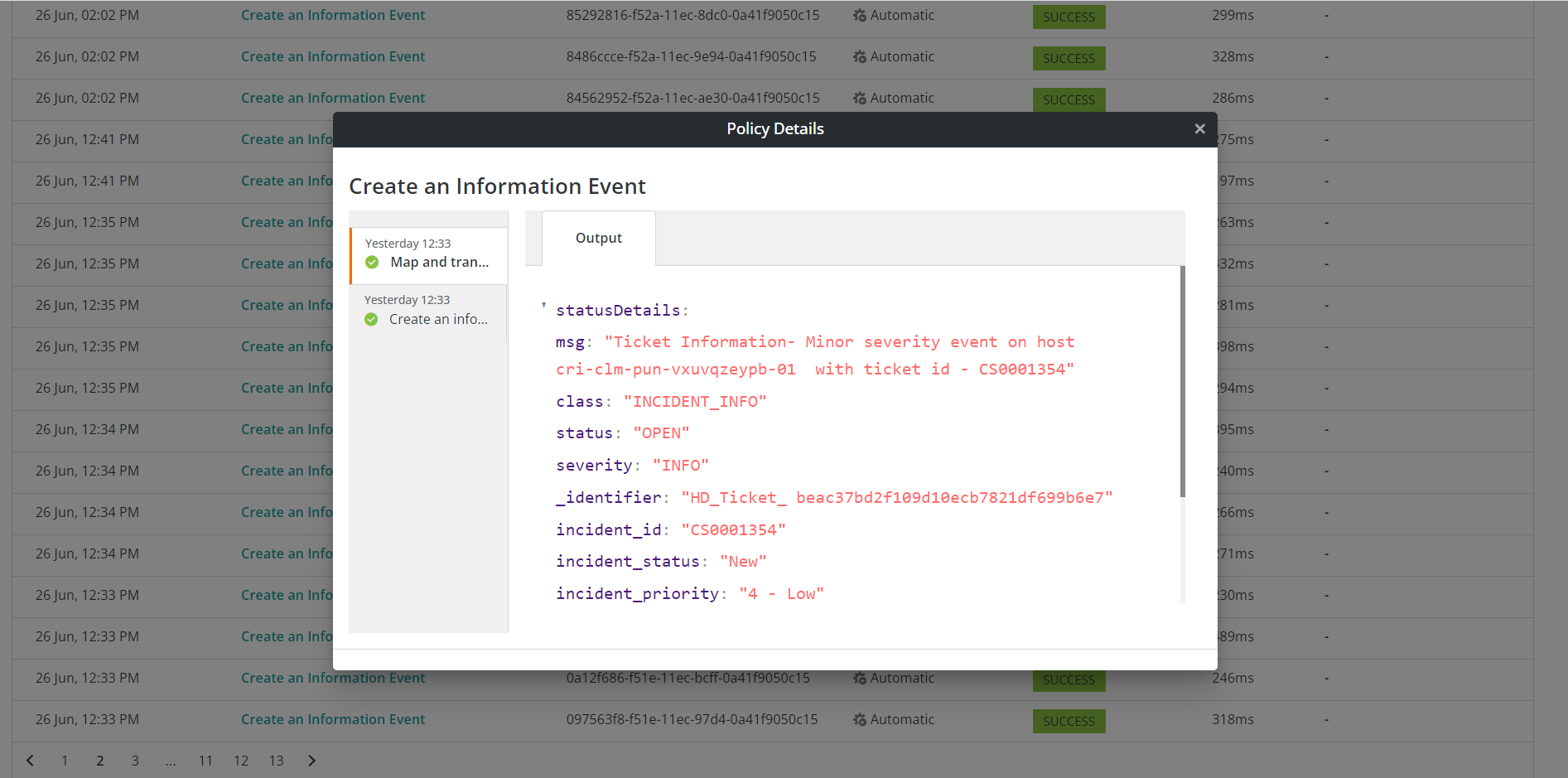Viewport: 1568px width, 778px height.
Task: Click SUCCESS badge in 097563f8 row
Action: click(x=1069, y=721)
